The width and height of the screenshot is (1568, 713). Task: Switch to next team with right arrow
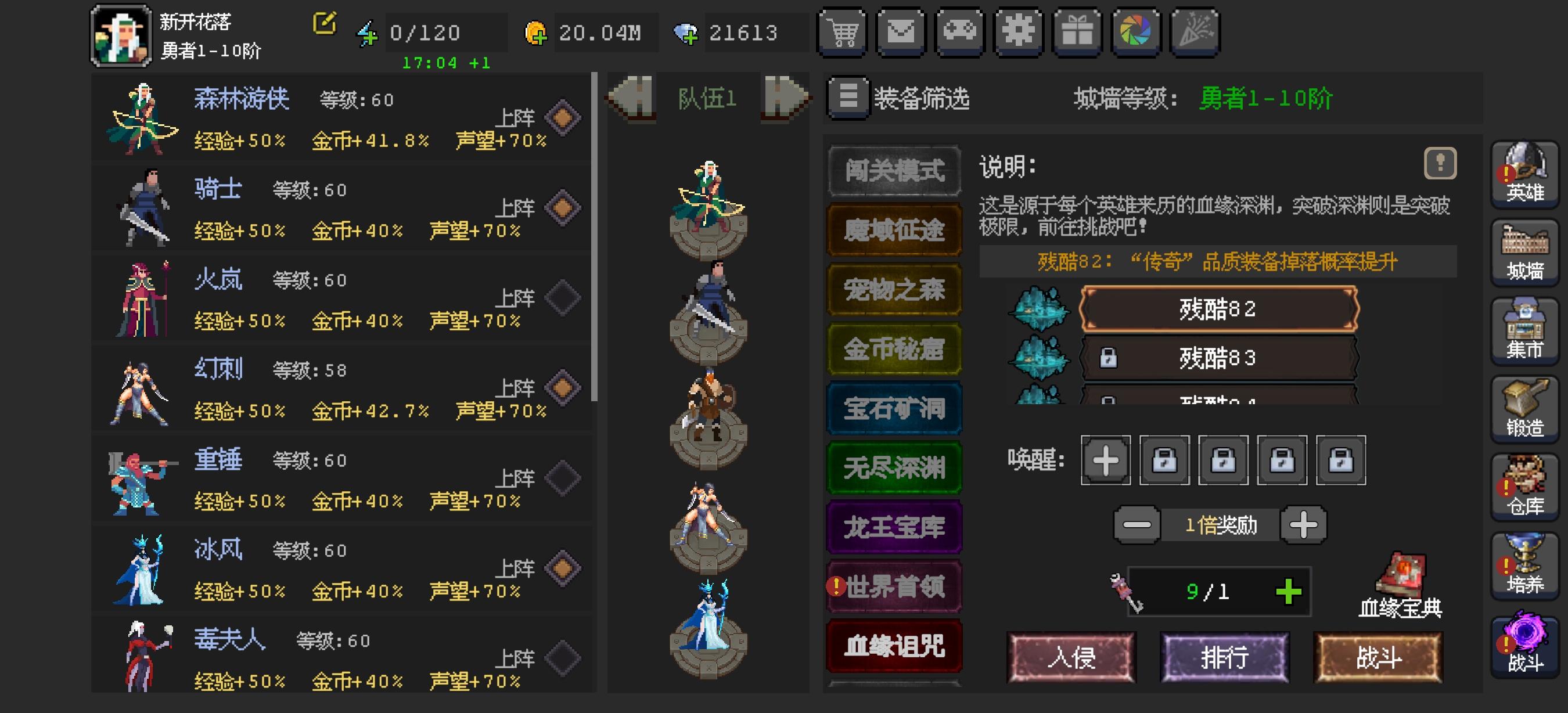[786, 98]
